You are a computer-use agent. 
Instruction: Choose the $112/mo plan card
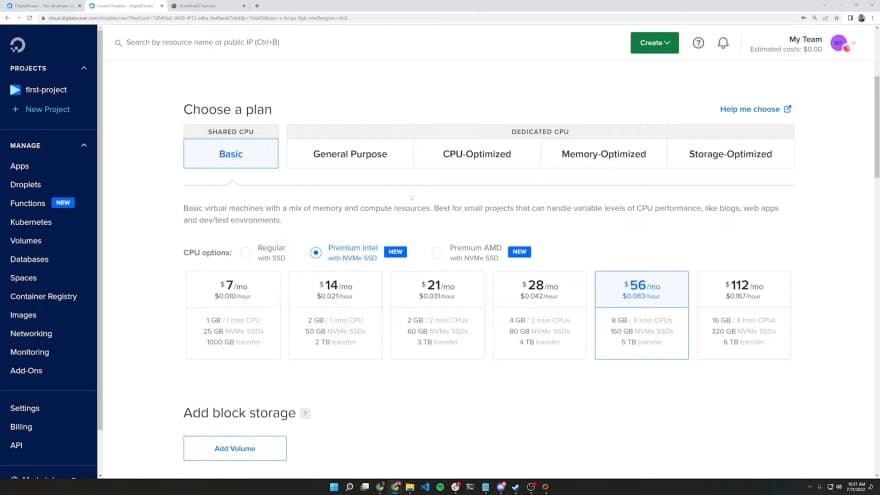pyautogui.click(x=744, y=315)
